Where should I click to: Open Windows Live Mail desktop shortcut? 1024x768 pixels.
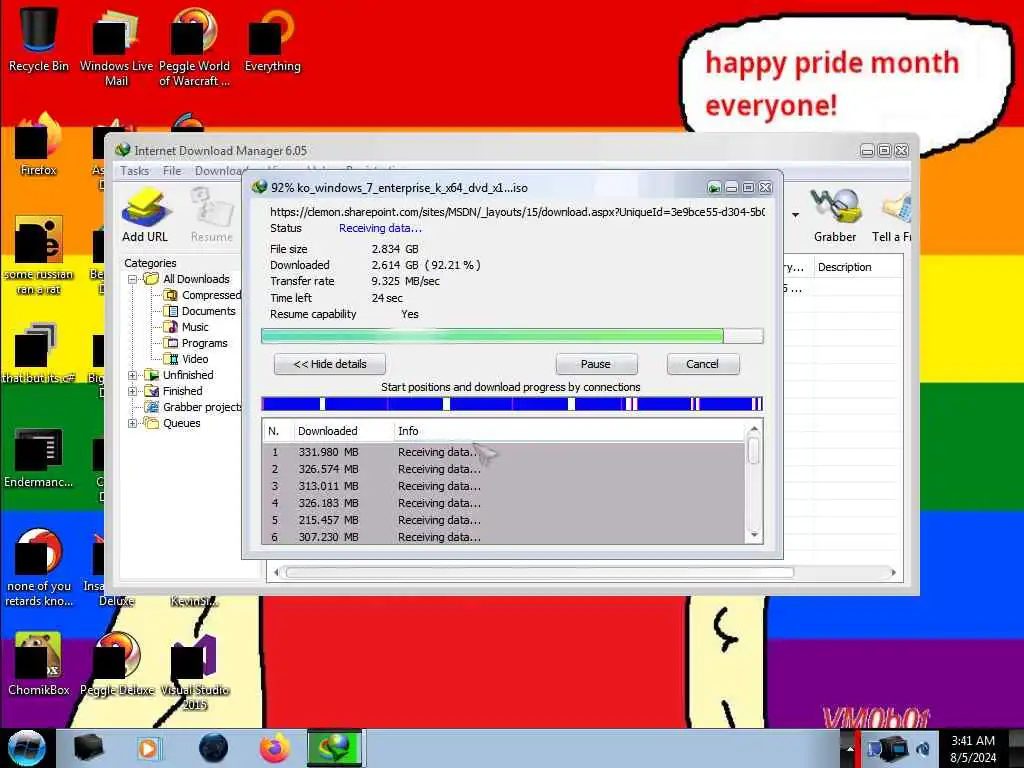[116, 47]
